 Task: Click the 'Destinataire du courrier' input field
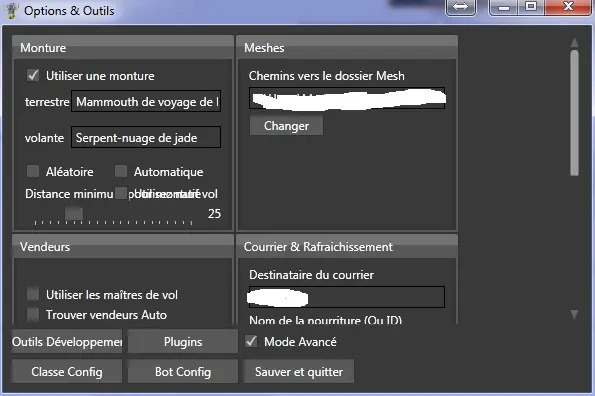pyautogui.click(x=347, y=297)
